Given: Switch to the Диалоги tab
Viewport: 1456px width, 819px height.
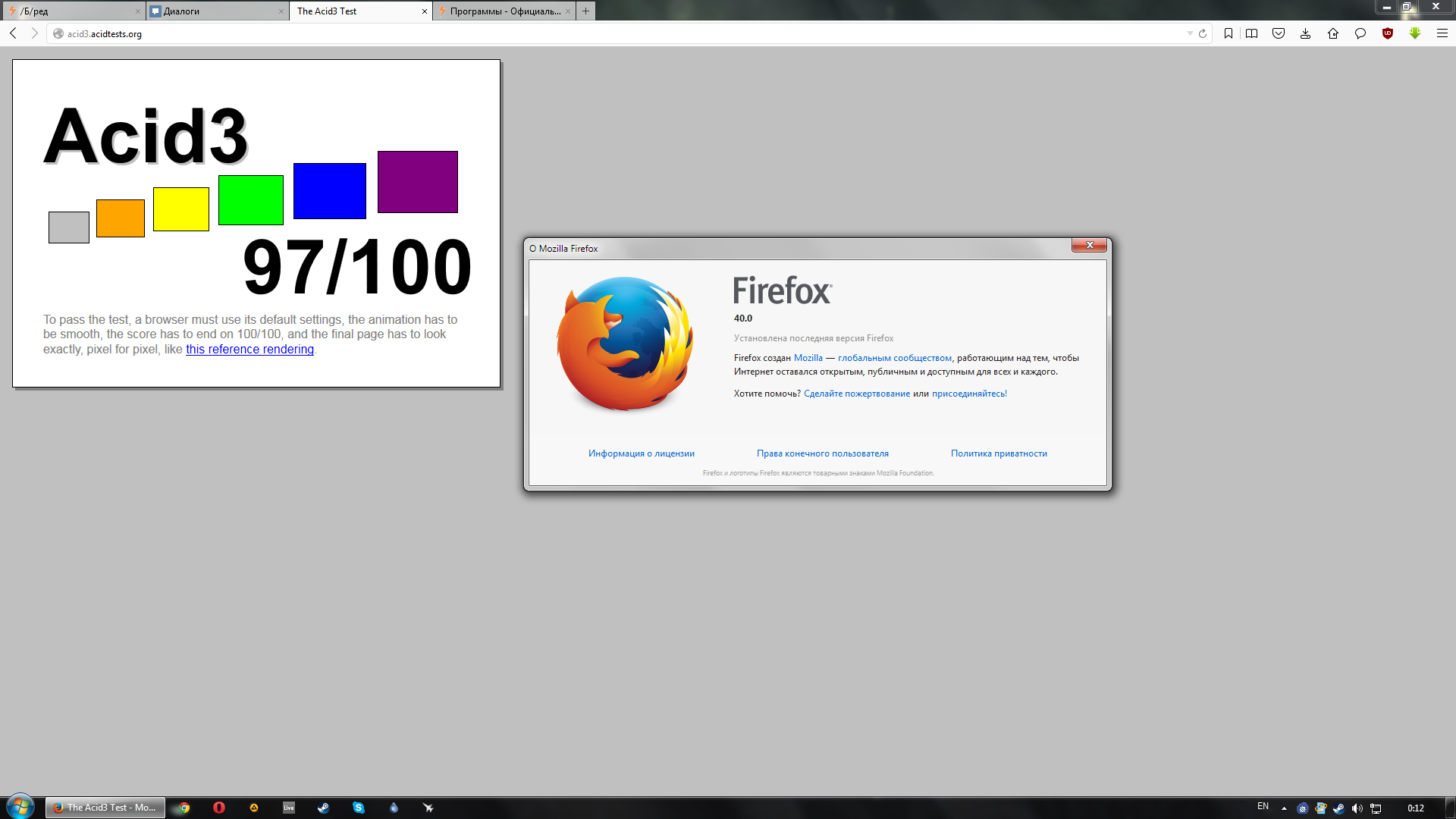Looking at the screenshot, I should (216, 11).
